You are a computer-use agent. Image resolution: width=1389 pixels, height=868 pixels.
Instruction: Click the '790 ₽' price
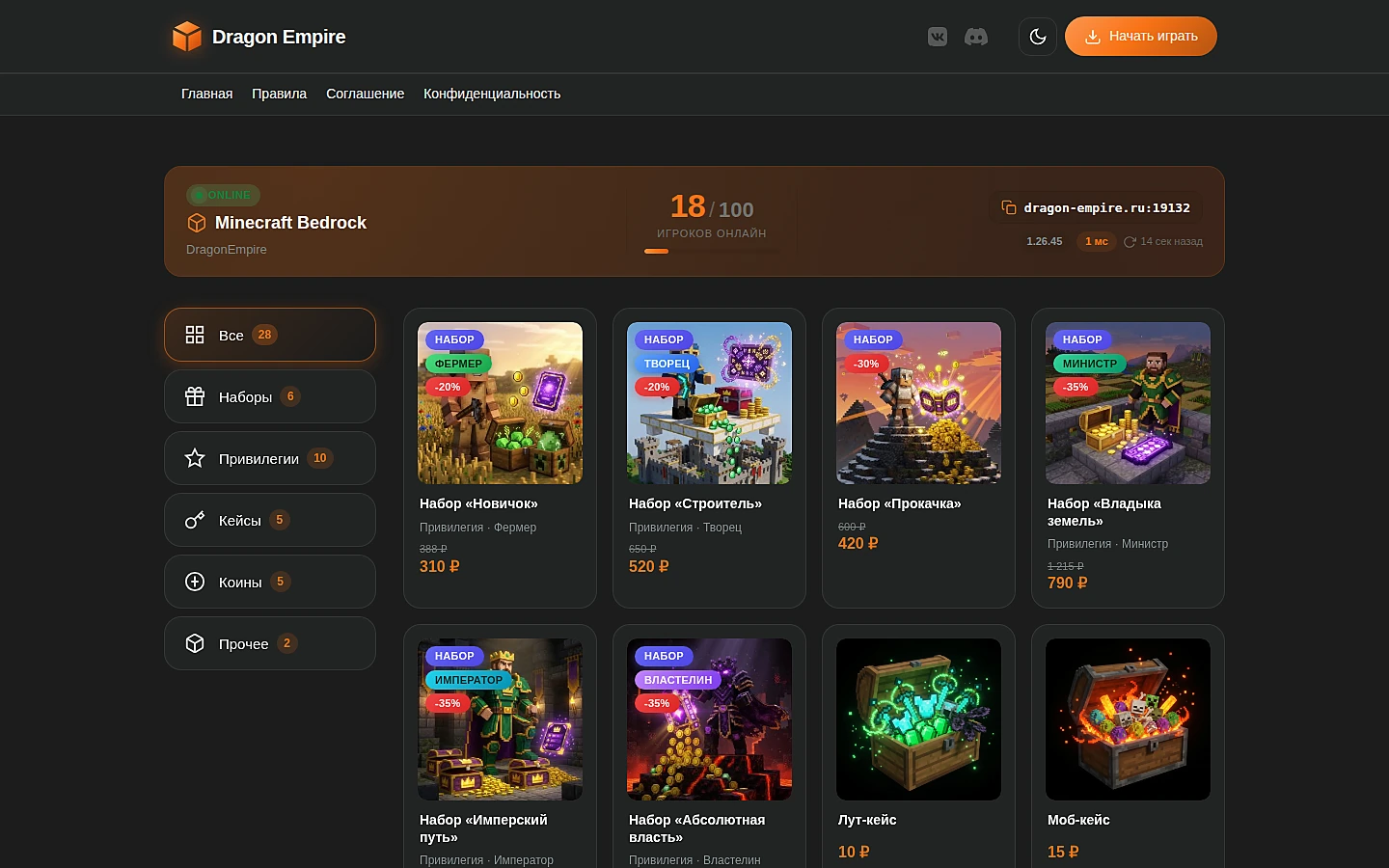[1068, 583]
